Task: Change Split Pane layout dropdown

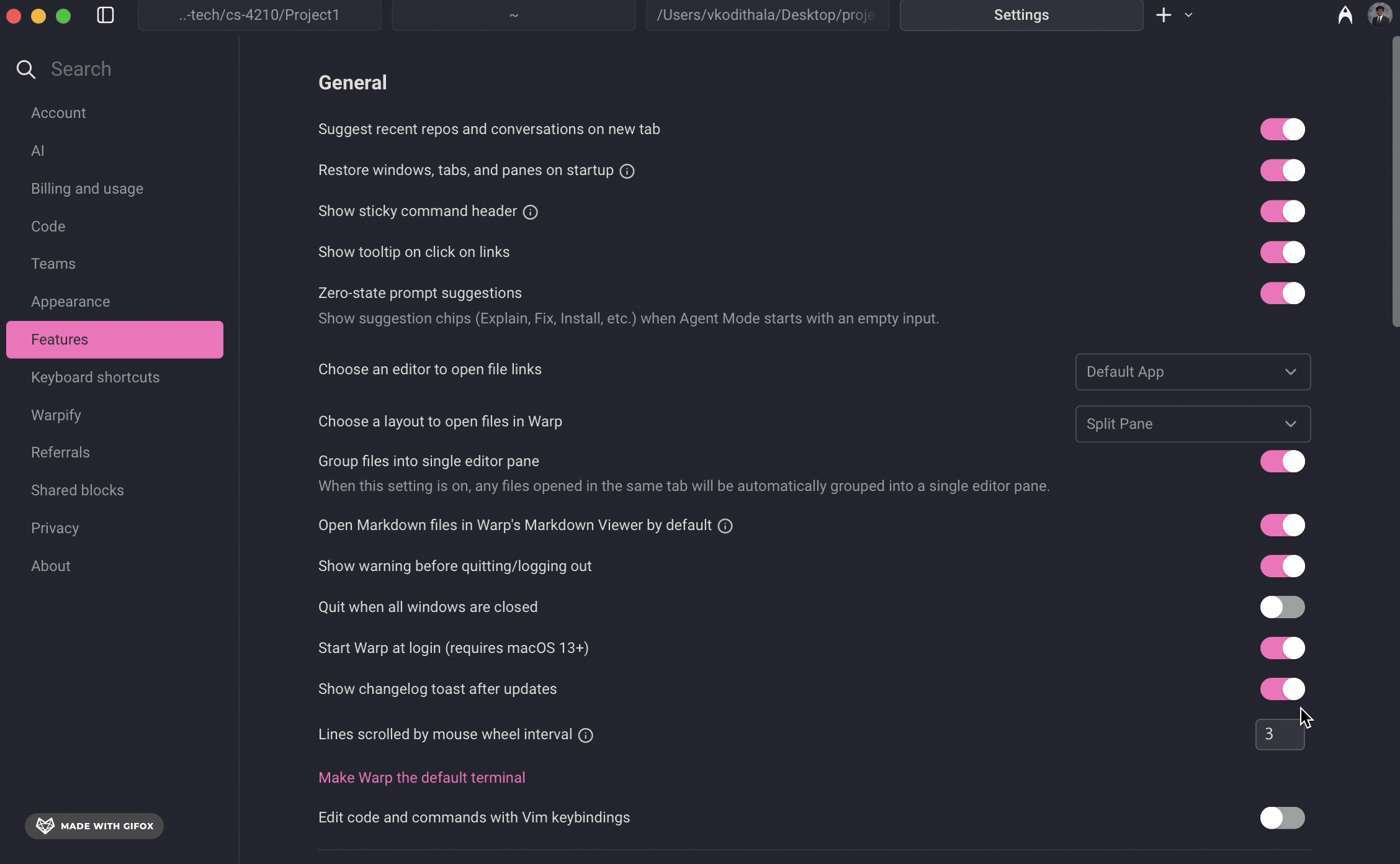Action: tap(1192, 424)
